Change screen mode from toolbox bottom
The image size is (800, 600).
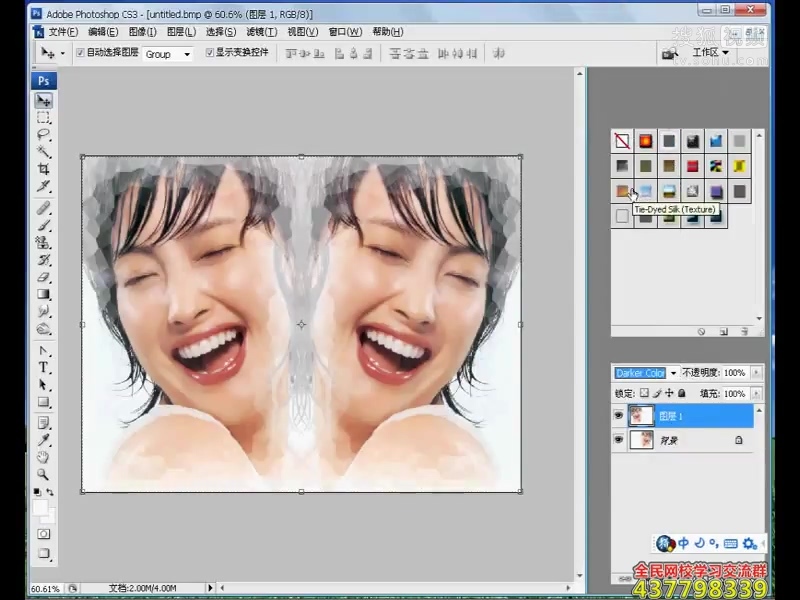click(44, 554)
